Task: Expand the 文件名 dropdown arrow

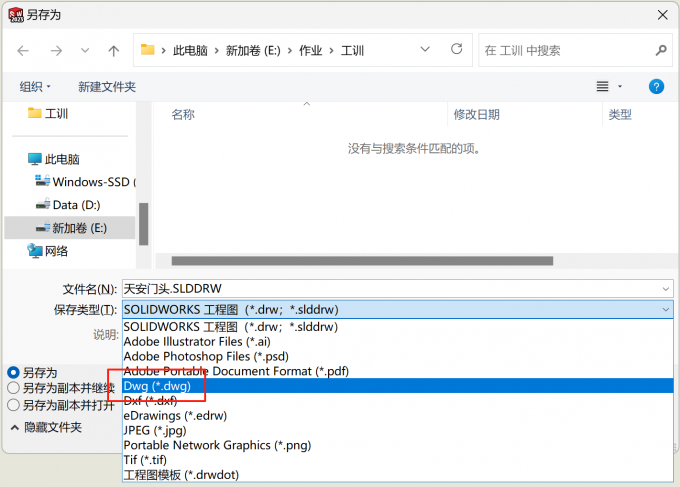Action: click(665, 289)
